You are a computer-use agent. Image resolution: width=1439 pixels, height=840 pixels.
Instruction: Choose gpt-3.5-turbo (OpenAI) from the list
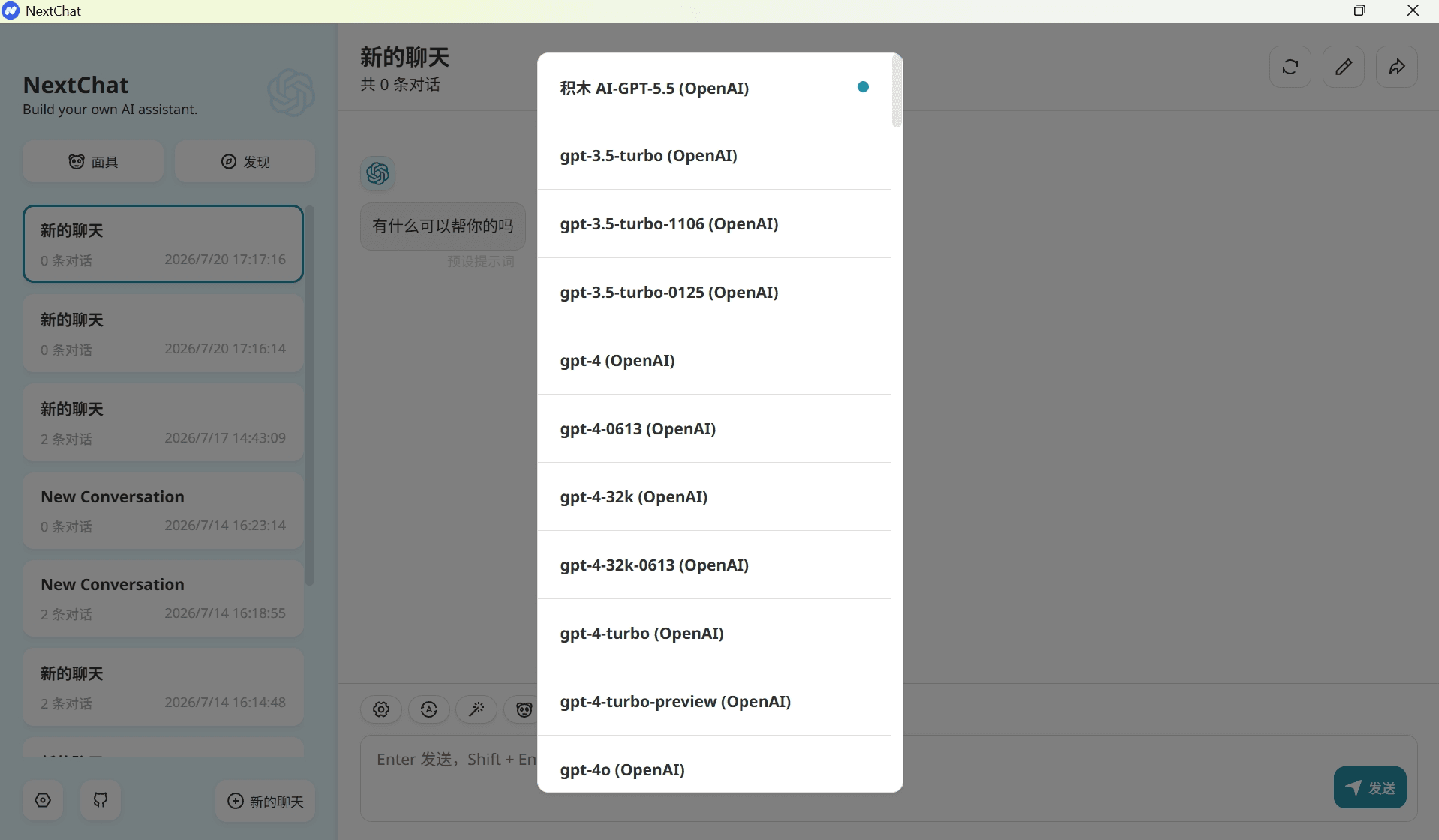click(x=714, y=156)
